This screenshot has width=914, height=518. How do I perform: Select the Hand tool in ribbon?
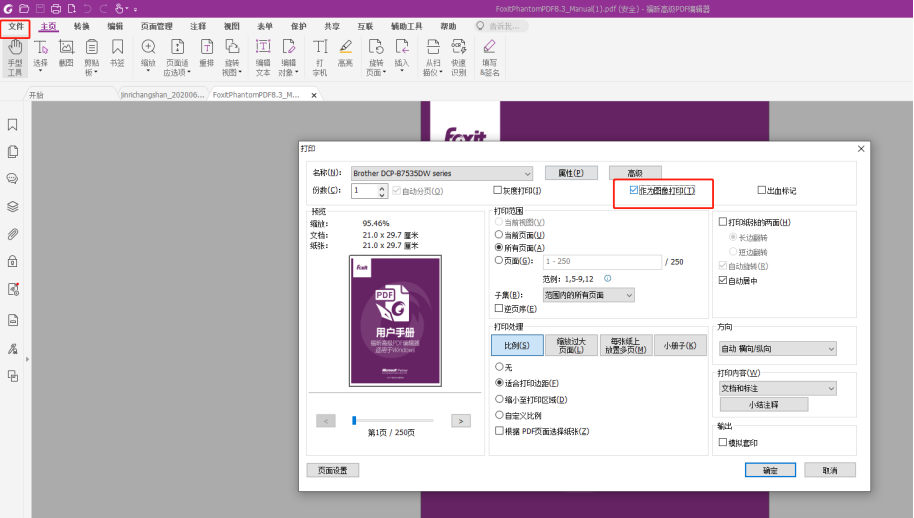pos(15,57)
